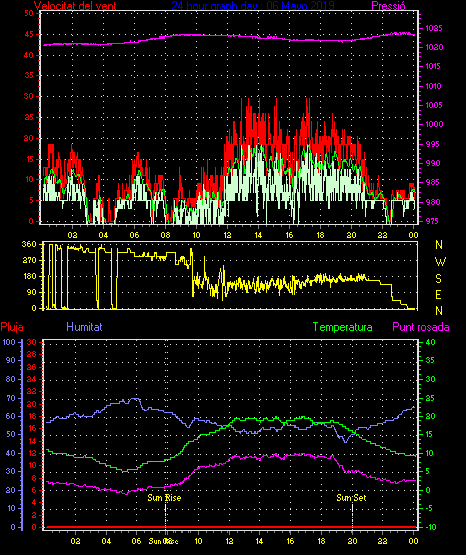Click hour 06 under the wind speed chart

[x=134, y=235]
